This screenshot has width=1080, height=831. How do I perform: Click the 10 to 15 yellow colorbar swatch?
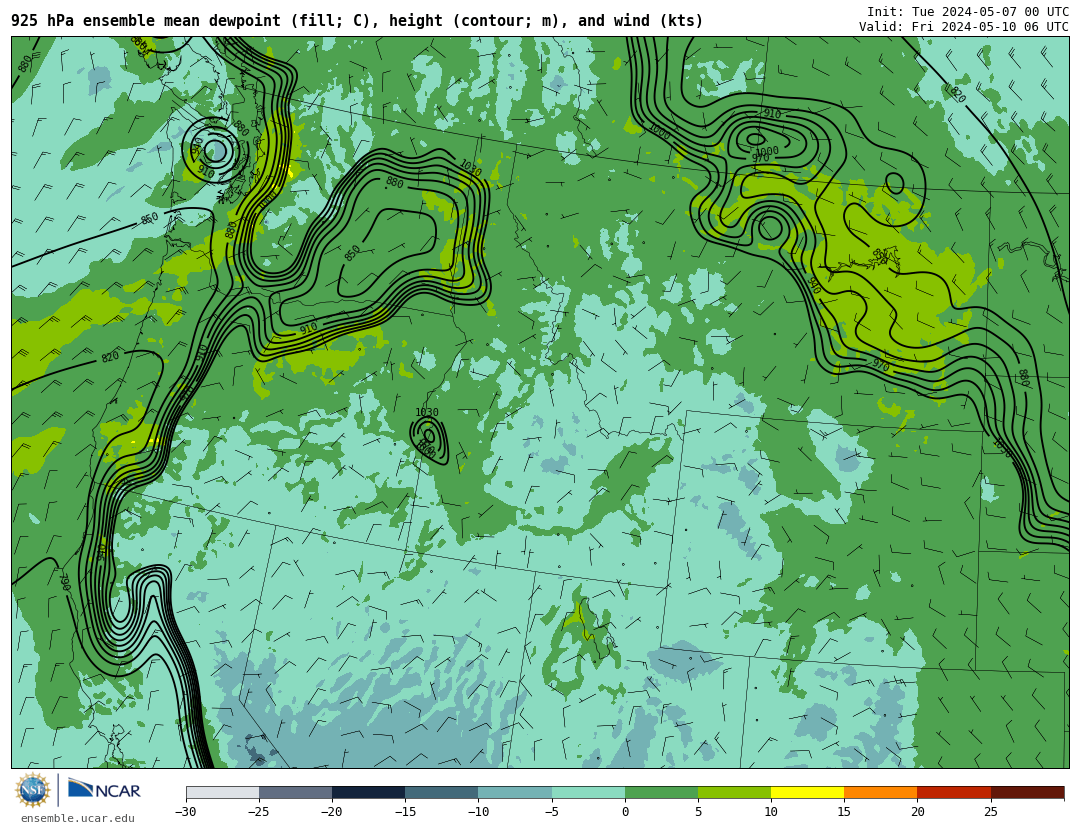click(x=807, y=792)
